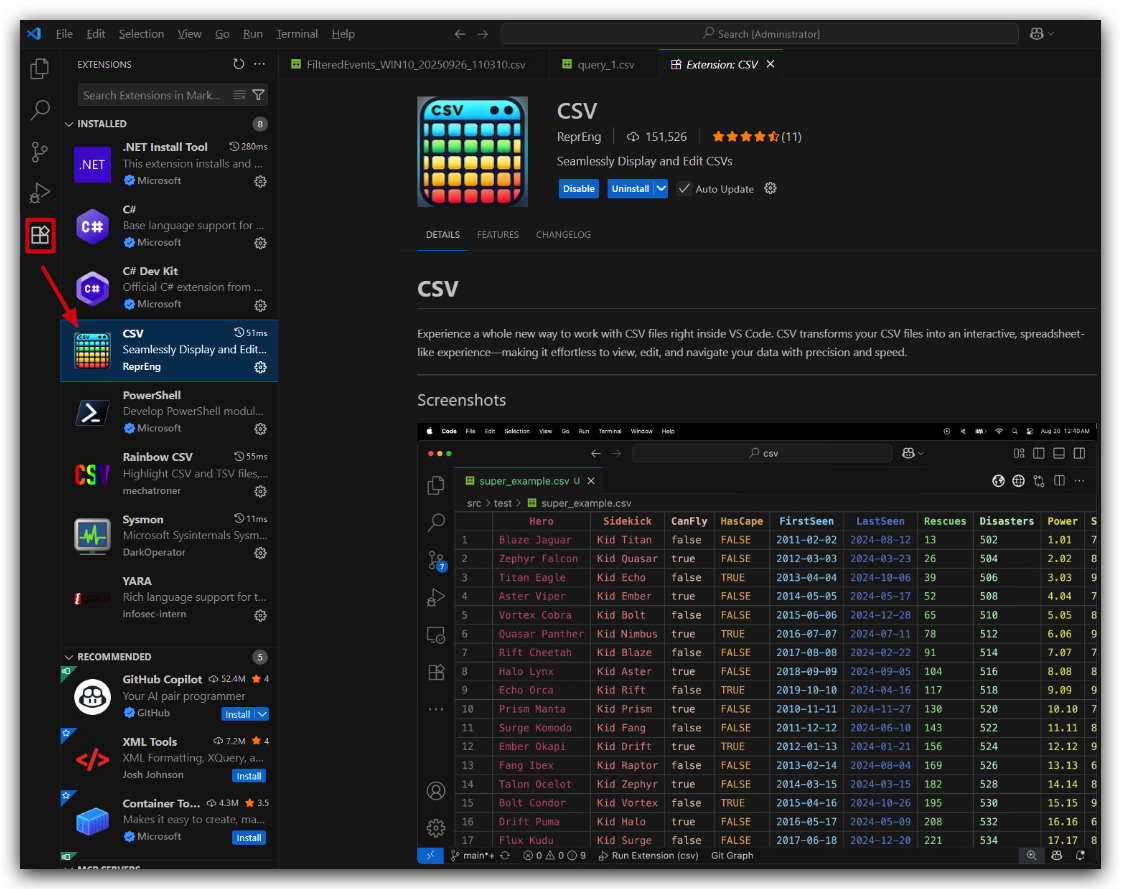Click the title bar Search command center
Viewport: 1121px width, 889px height.
759,34
